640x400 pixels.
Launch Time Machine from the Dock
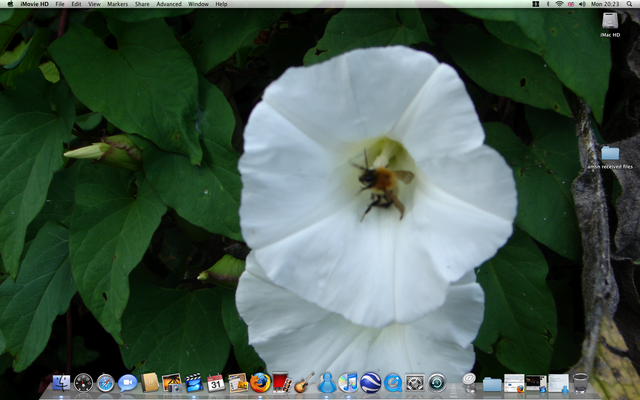437,383
